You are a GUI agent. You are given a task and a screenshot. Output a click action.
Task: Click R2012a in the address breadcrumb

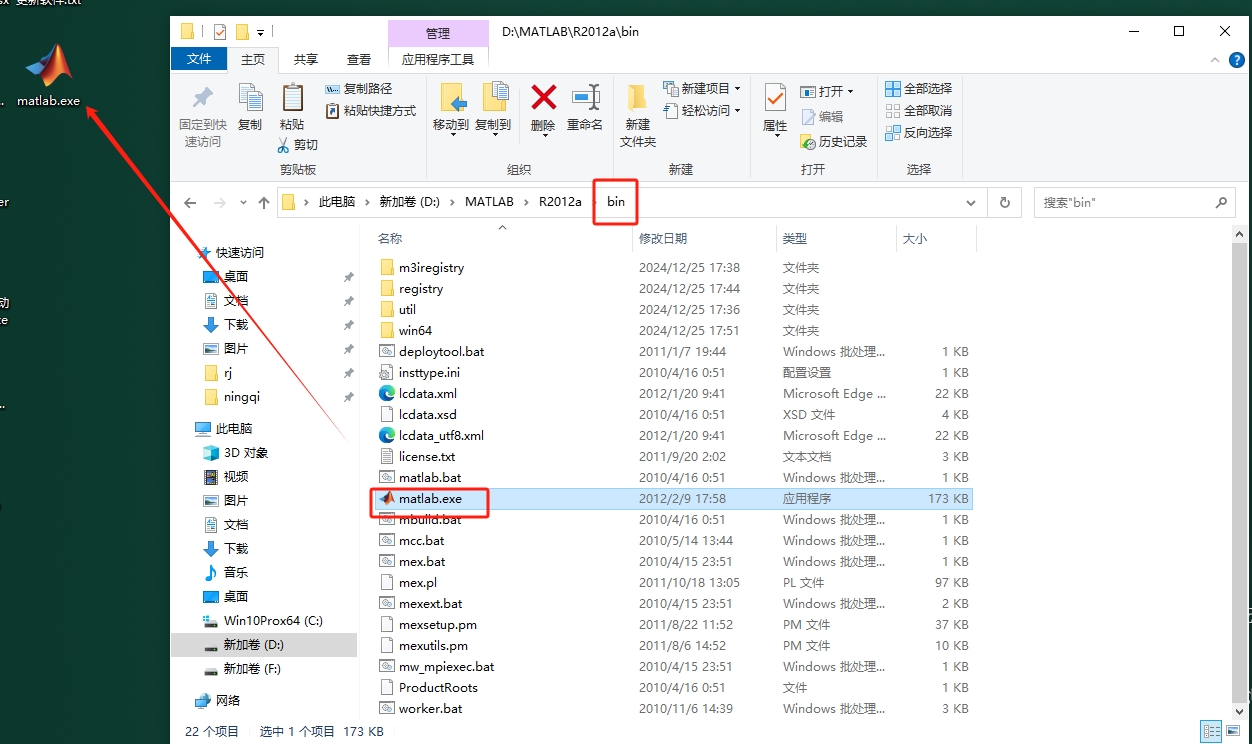click(x=560, y=202)
